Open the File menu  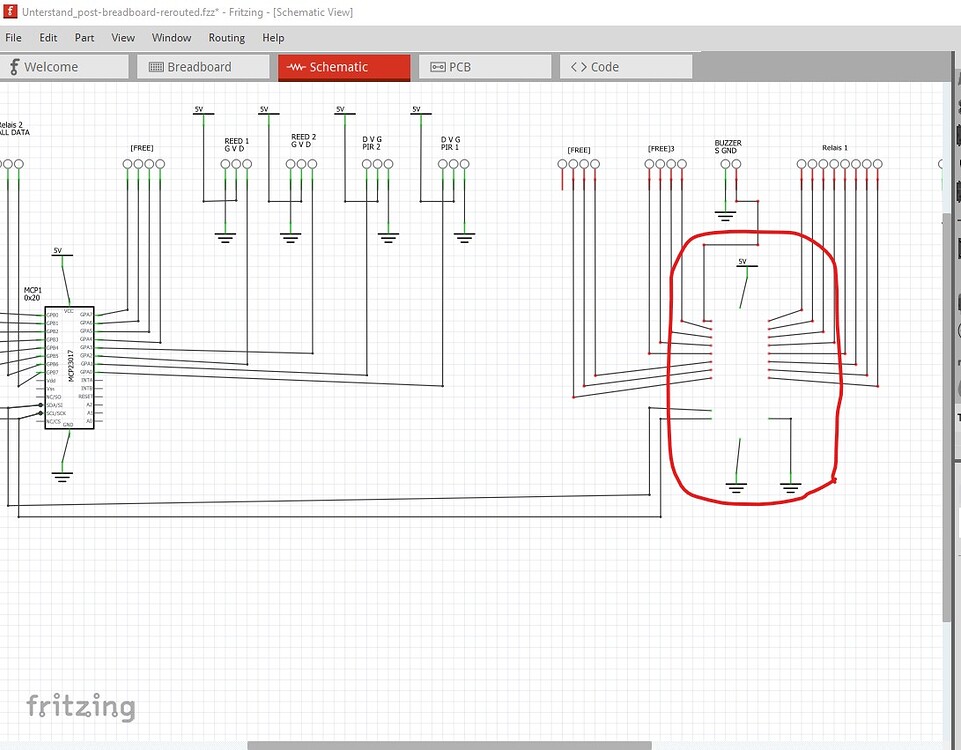click(x=13, y=38)
